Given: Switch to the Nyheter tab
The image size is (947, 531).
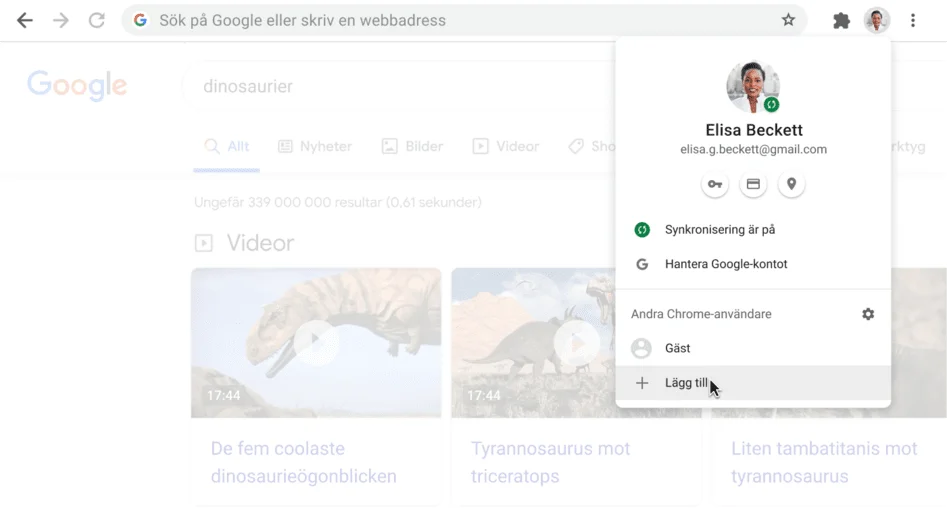Looking at the screenshot, I should coord(315,146).
